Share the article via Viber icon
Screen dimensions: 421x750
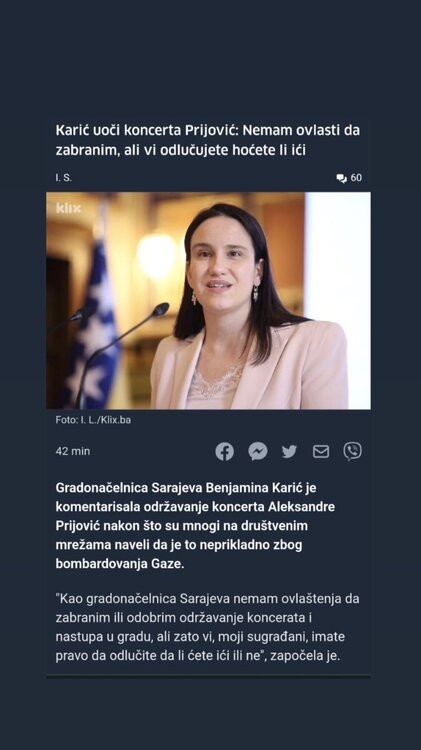coord(353,451)
